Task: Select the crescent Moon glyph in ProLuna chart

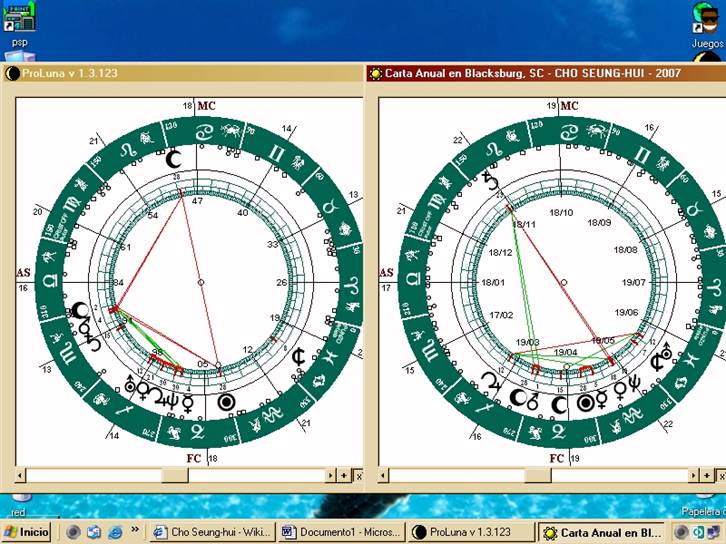Action: pos(174,158)
